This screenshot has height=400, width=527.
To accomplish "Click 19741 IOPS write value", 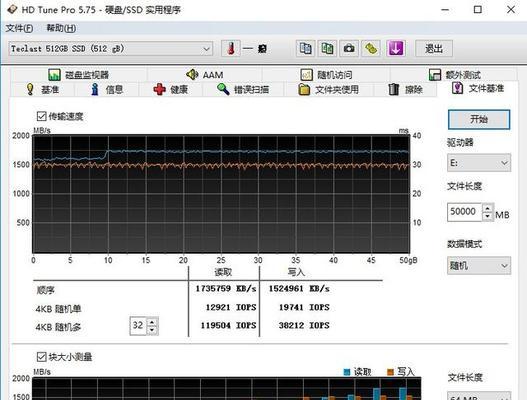I will (304, 307).
